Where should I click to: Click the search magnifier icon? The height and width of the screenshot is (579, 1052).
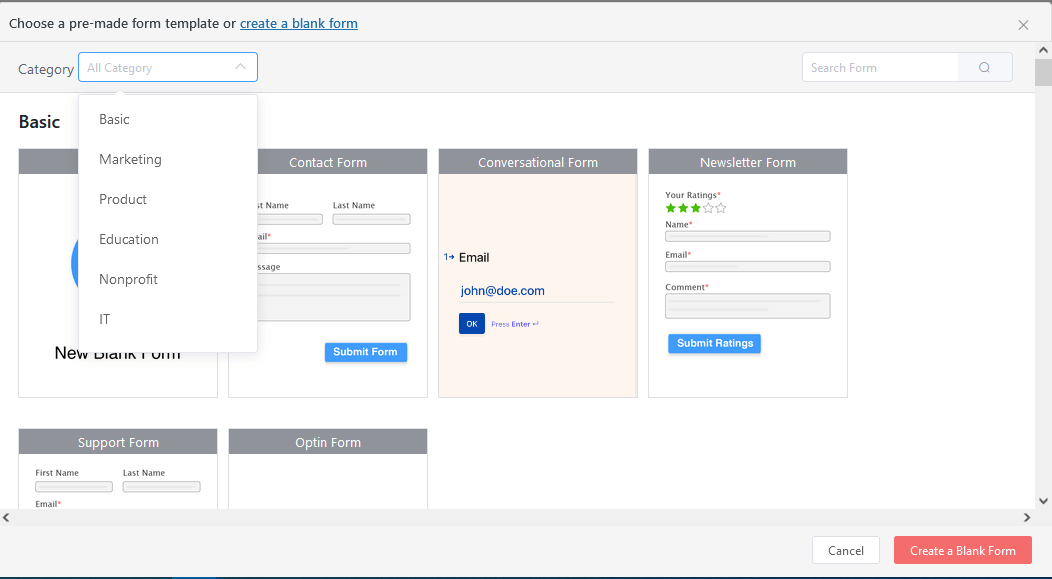pyautogui.click(x=984, y=68)
